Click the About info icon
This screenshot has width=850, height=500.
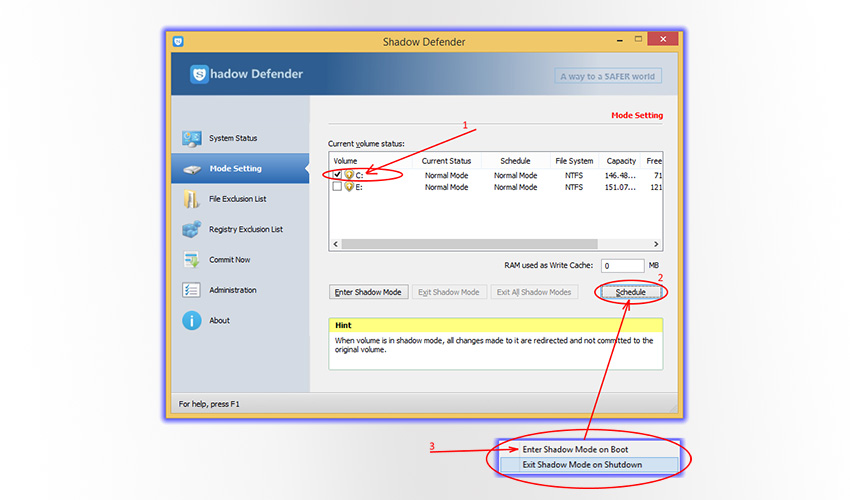191,320
